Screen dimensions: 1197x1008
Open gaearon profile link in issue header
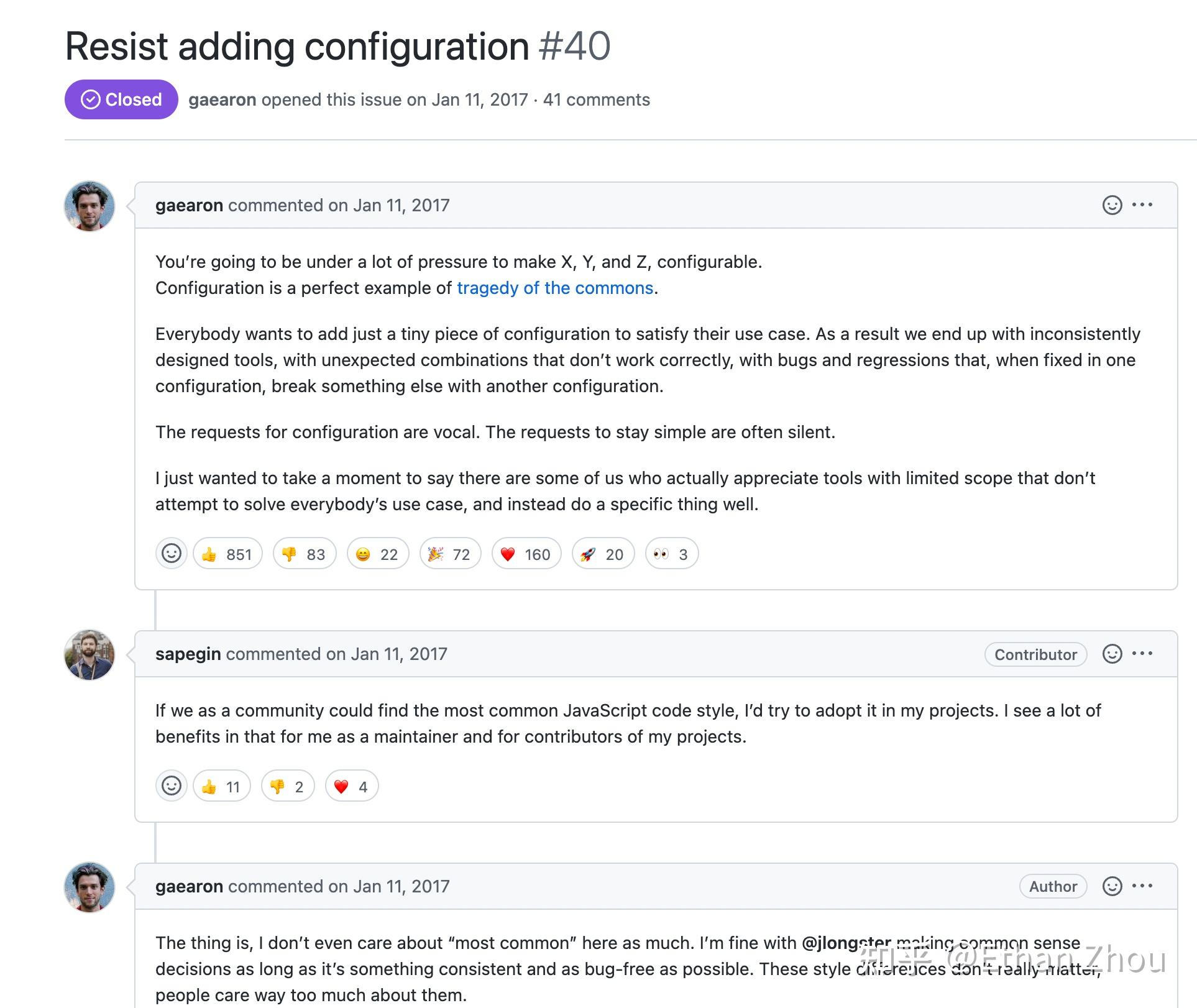(222, 99)
